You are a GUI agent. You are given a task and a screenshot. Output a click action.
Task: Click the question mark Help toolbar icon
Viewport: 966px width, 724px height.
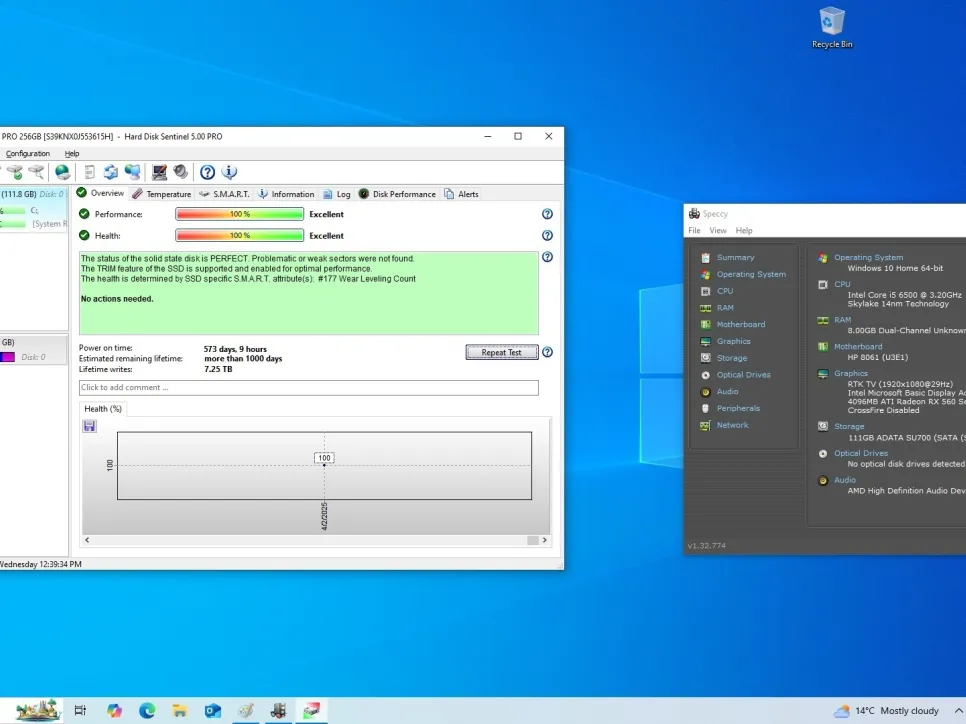point(208,172)
